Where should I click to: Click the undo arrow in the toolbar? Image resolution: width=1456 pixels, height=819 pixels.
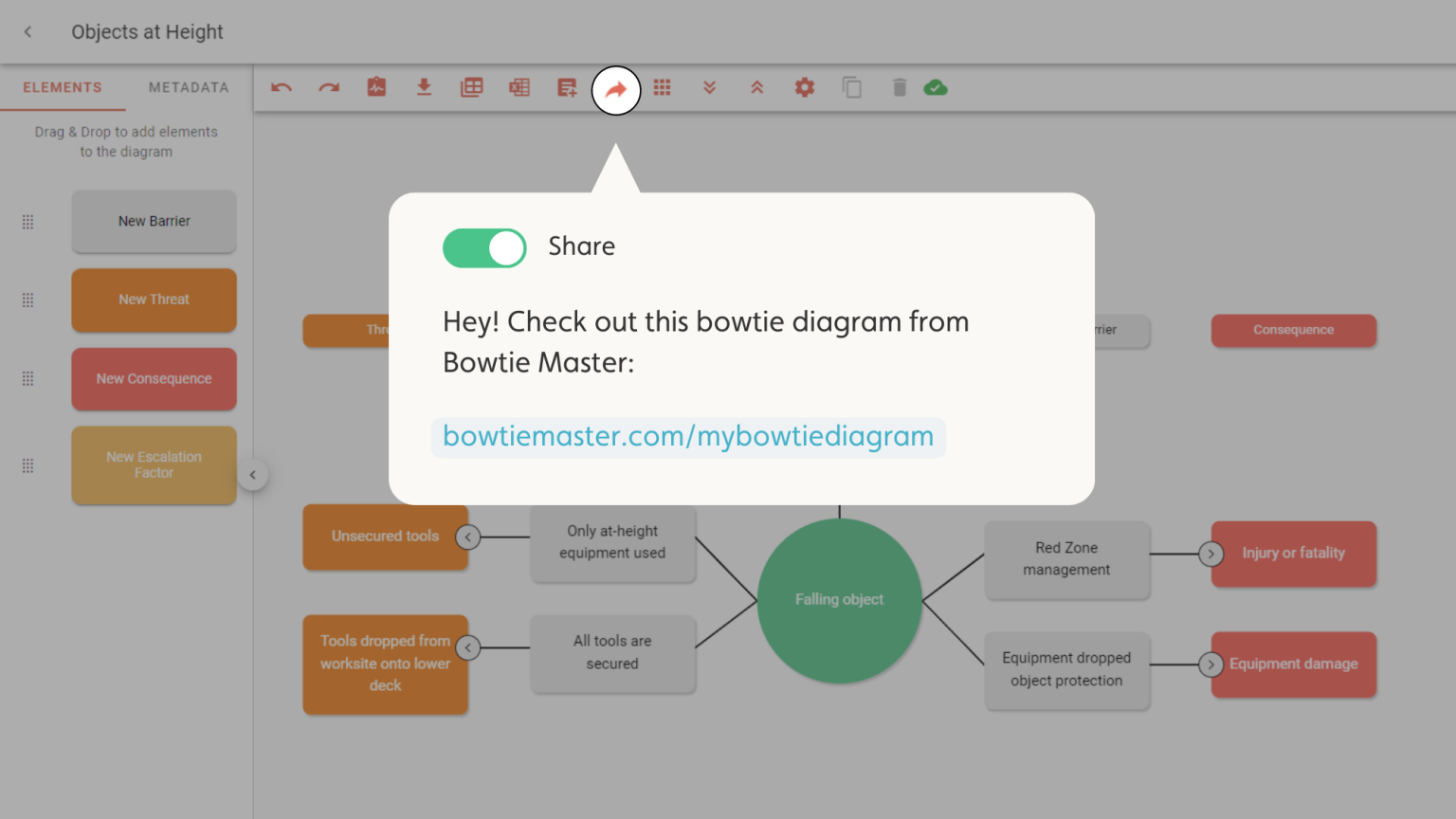[x=282, y=88]
